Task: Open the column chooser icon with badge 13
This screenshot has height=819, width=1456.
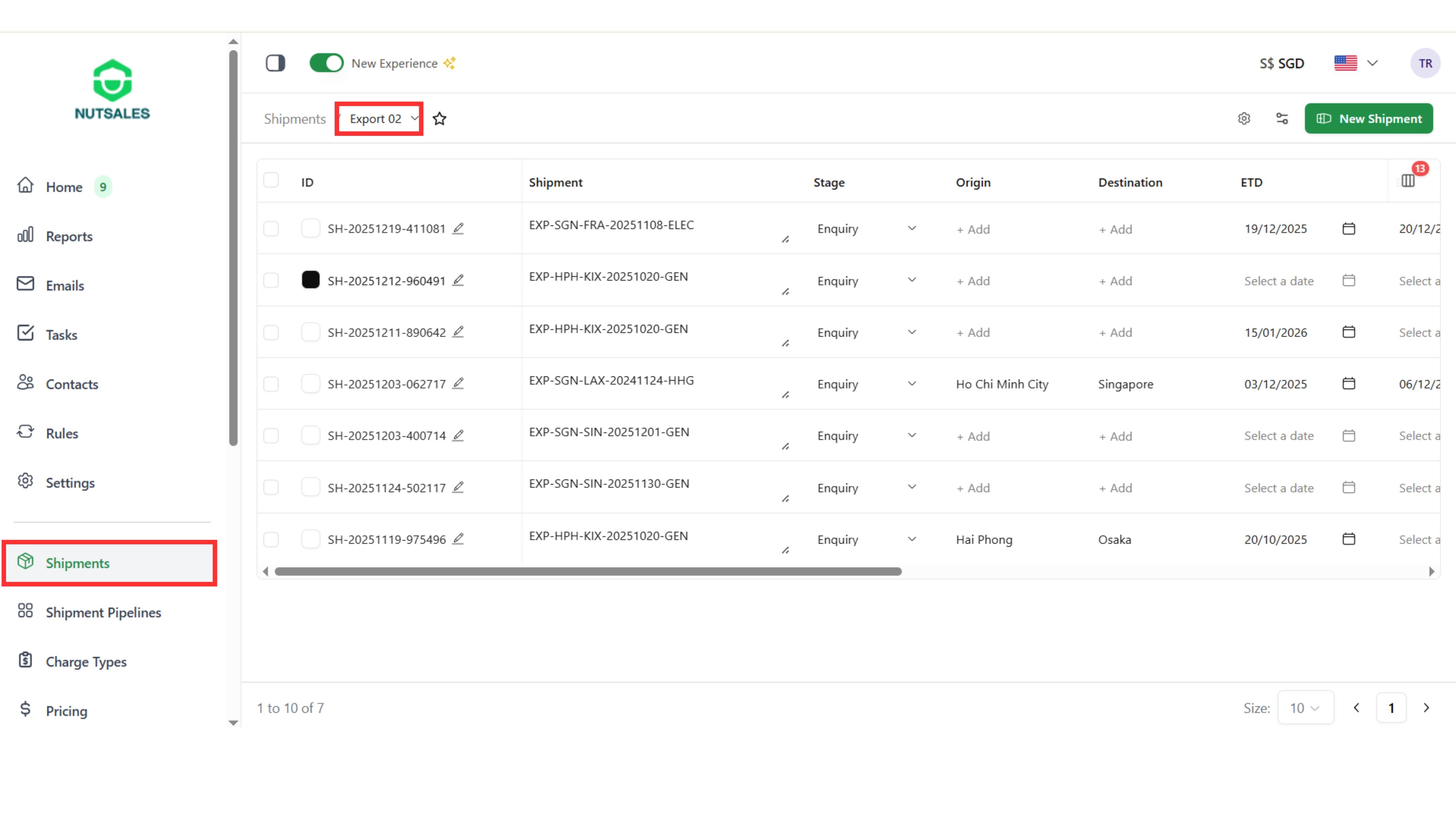Action: [1408, 181]
